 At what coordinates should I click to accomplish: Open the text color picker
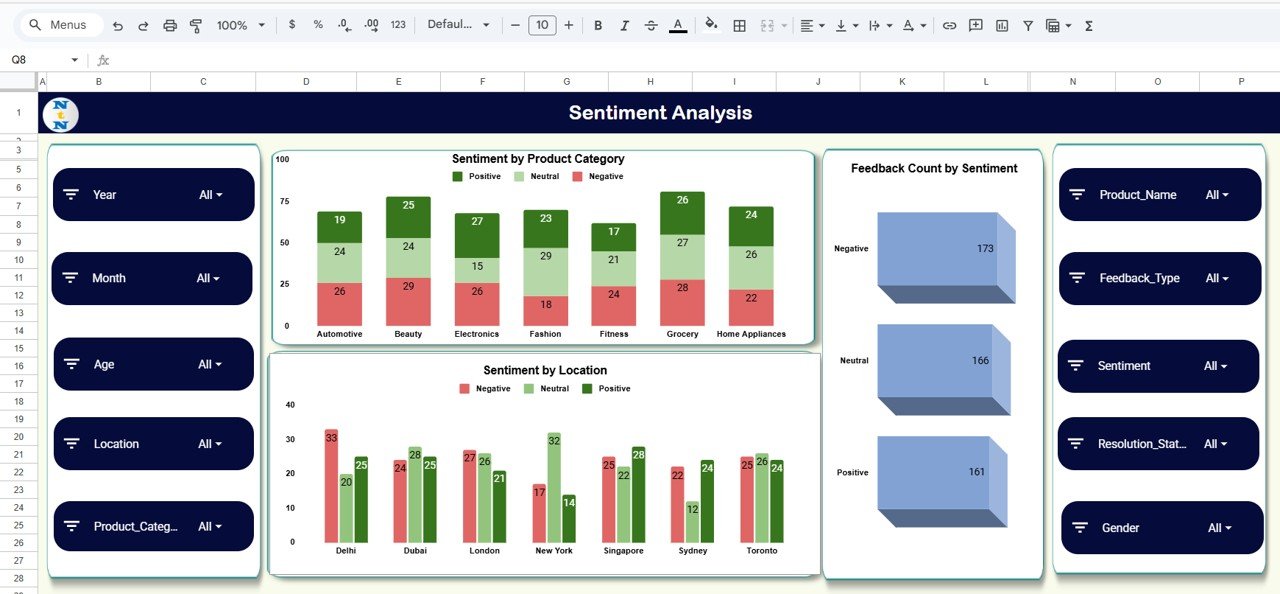click(677, 24)
